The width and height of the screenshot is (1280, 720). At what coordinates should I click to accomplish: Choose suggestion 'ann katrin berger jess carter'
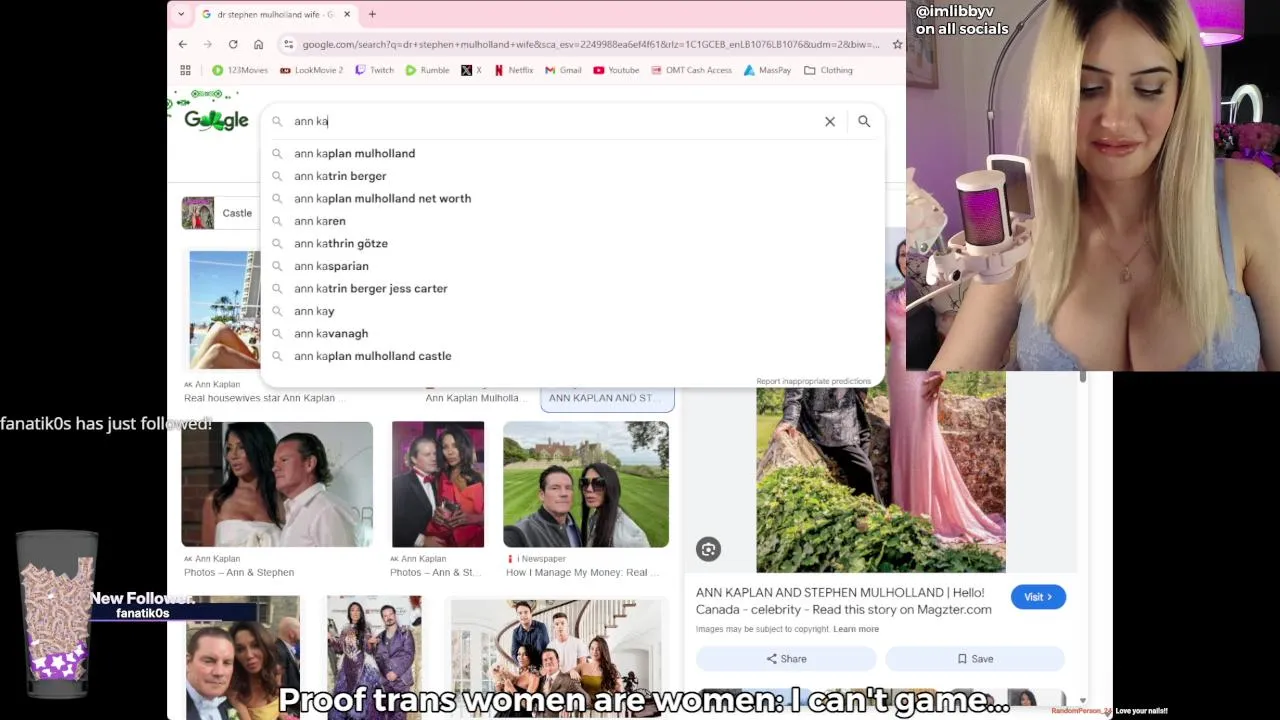click(x=572, y=288)
